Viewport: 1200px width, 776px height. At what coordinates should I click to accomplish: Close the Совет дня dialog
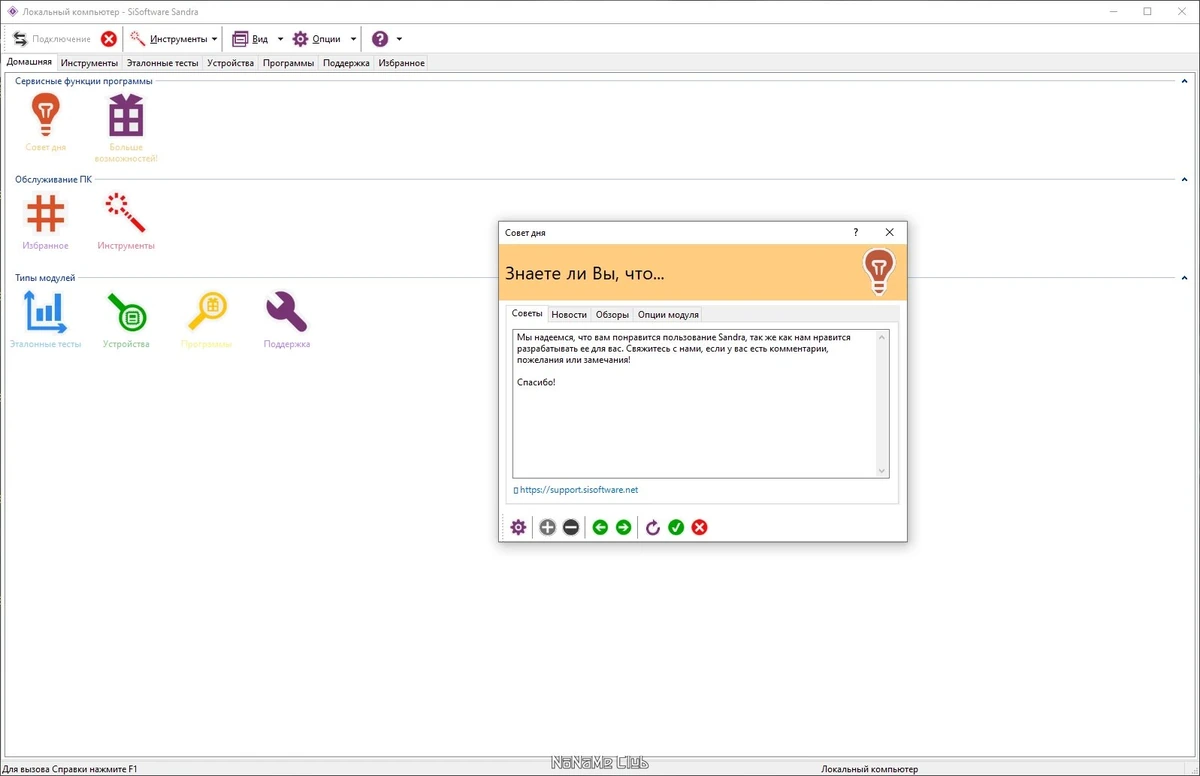click(889, 232)
